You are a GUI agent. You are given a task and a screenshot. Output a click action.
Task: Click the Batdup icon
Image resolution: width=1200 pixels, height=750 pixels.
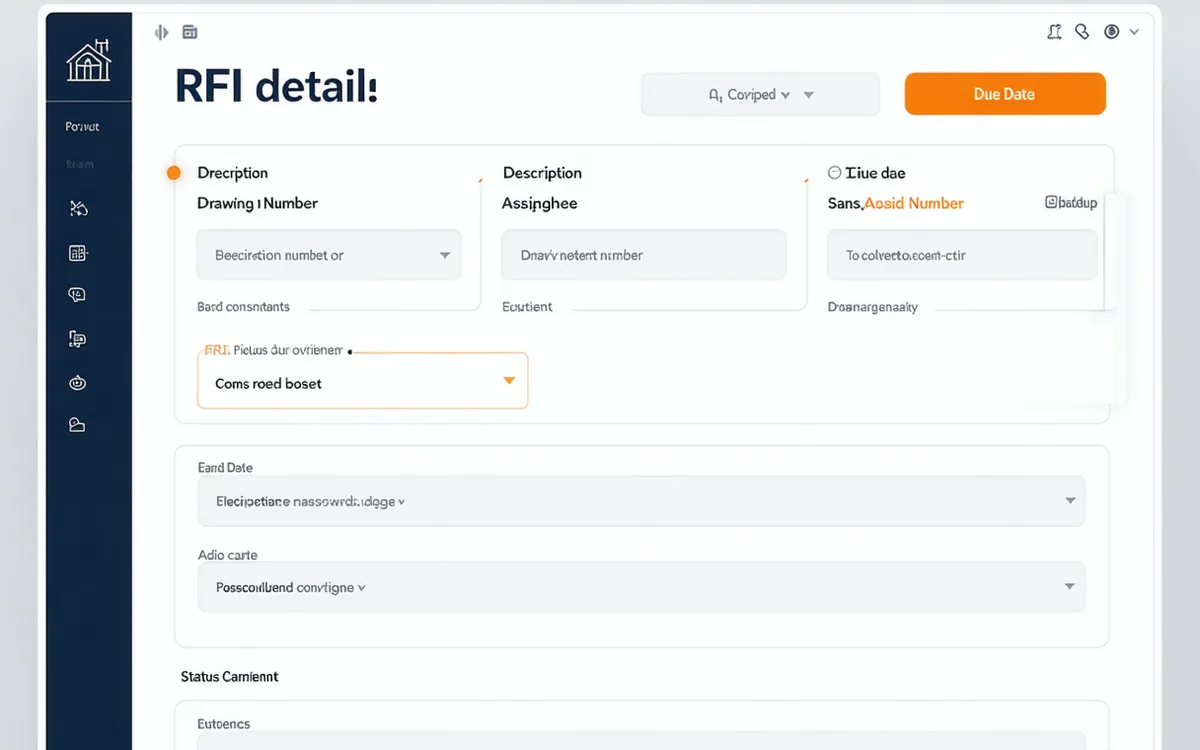pyautogui.click(x=1071, y=202)
